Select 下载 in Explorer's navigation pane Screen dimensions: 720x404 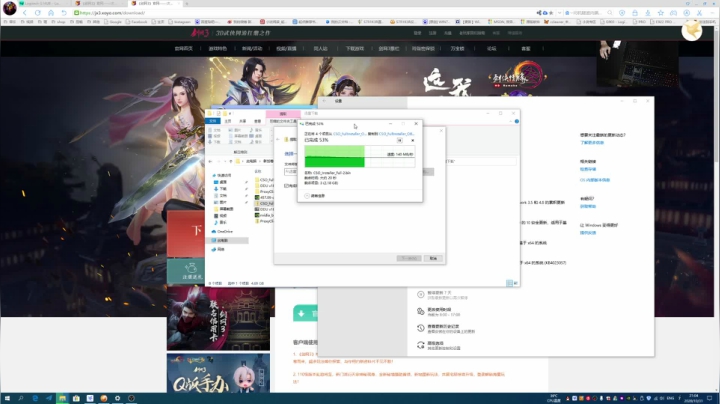pyautogui.click(x=220, y=189)
